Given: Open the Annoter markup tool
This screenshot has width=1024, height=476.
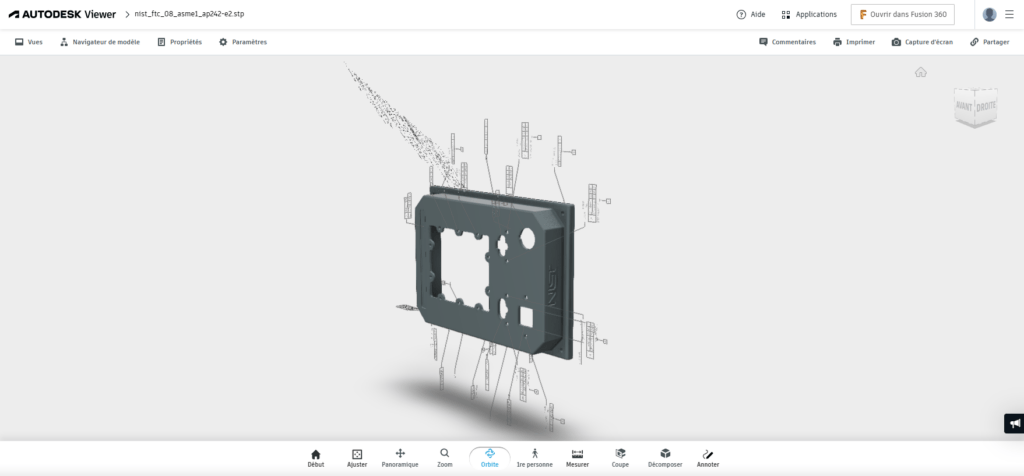Looking at the screenshot, I should tap(708, 458).
